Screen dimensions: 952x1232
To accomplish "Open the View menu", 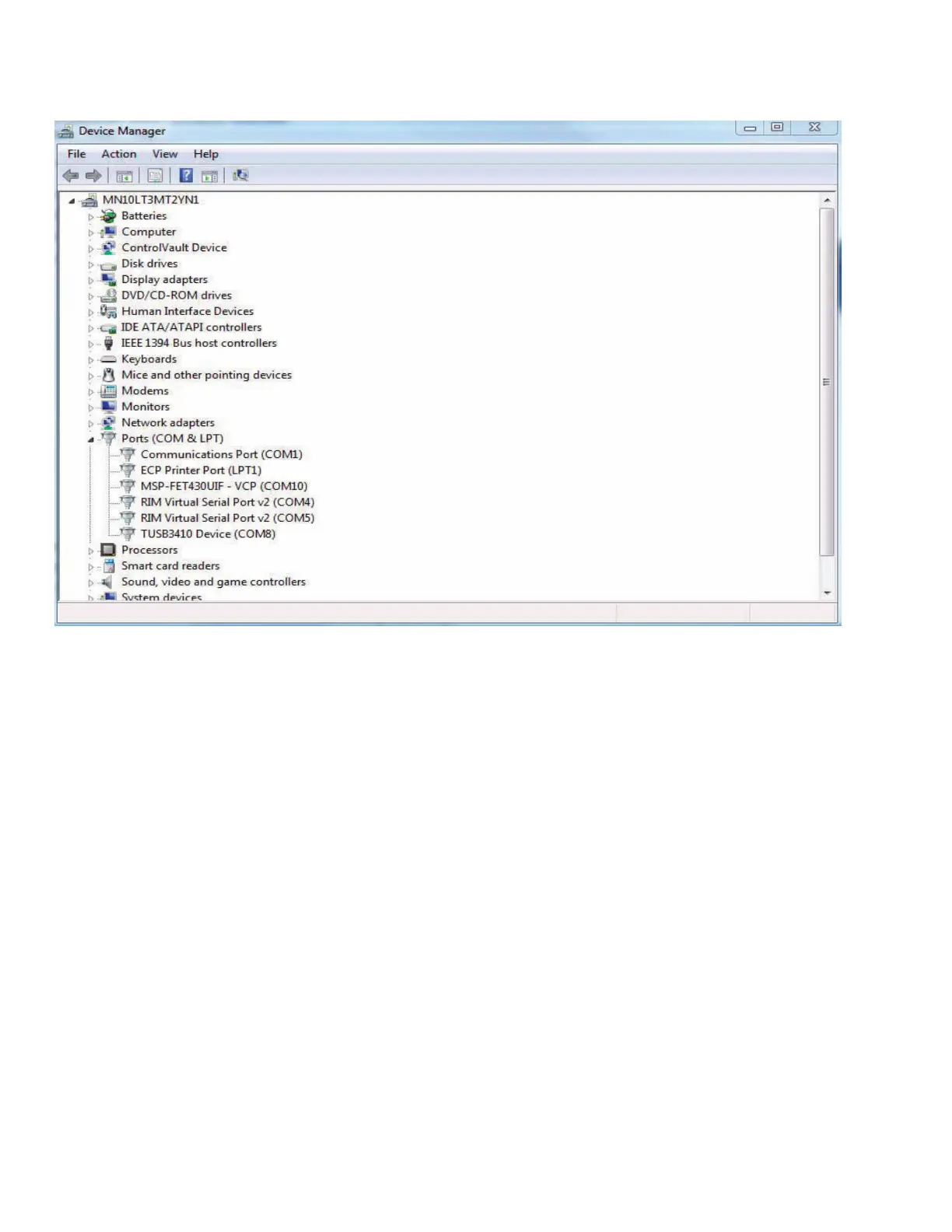I will click(x=165, y=154).
